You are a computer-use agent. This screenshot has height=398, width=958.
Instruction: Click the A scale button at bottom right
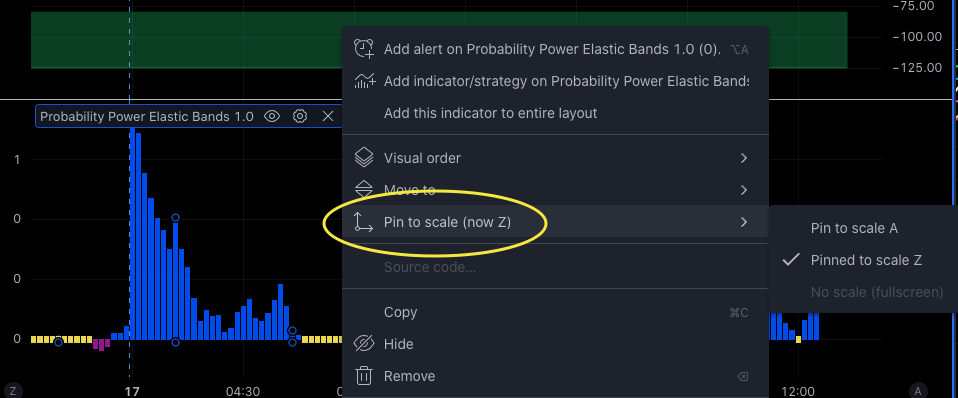point(917,391)
